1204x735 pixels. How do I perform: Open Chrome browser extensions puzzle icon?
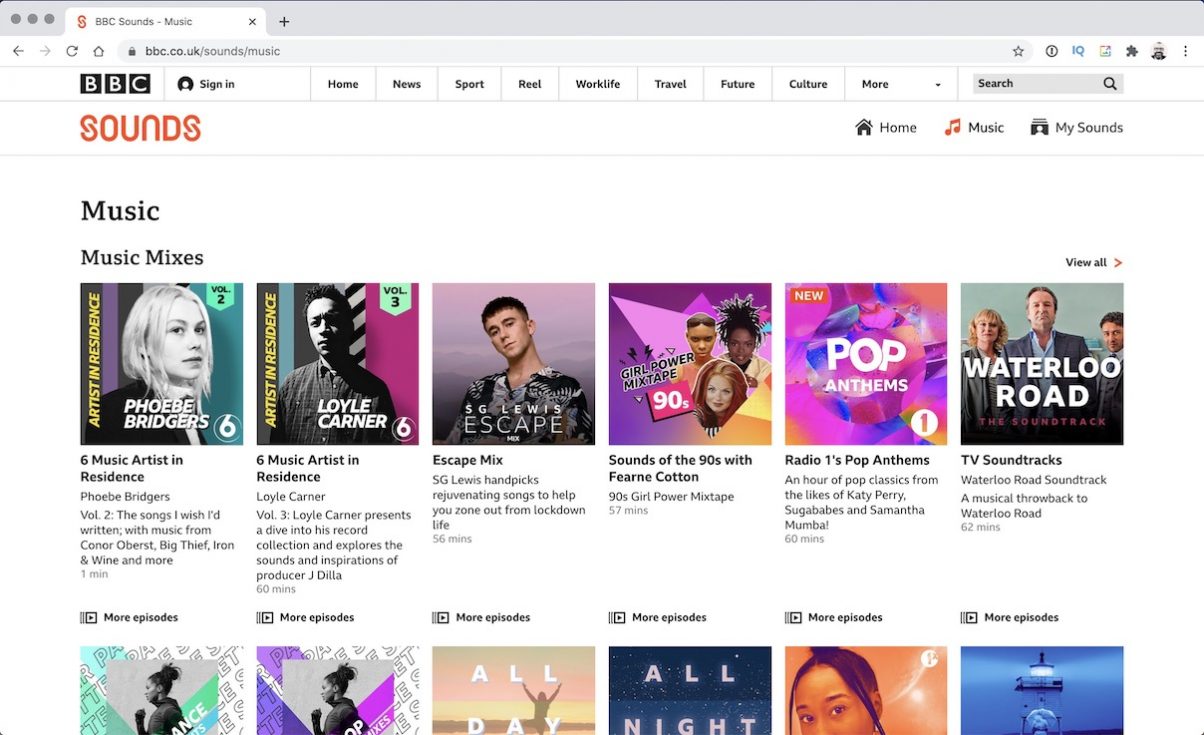(1132, 51)
